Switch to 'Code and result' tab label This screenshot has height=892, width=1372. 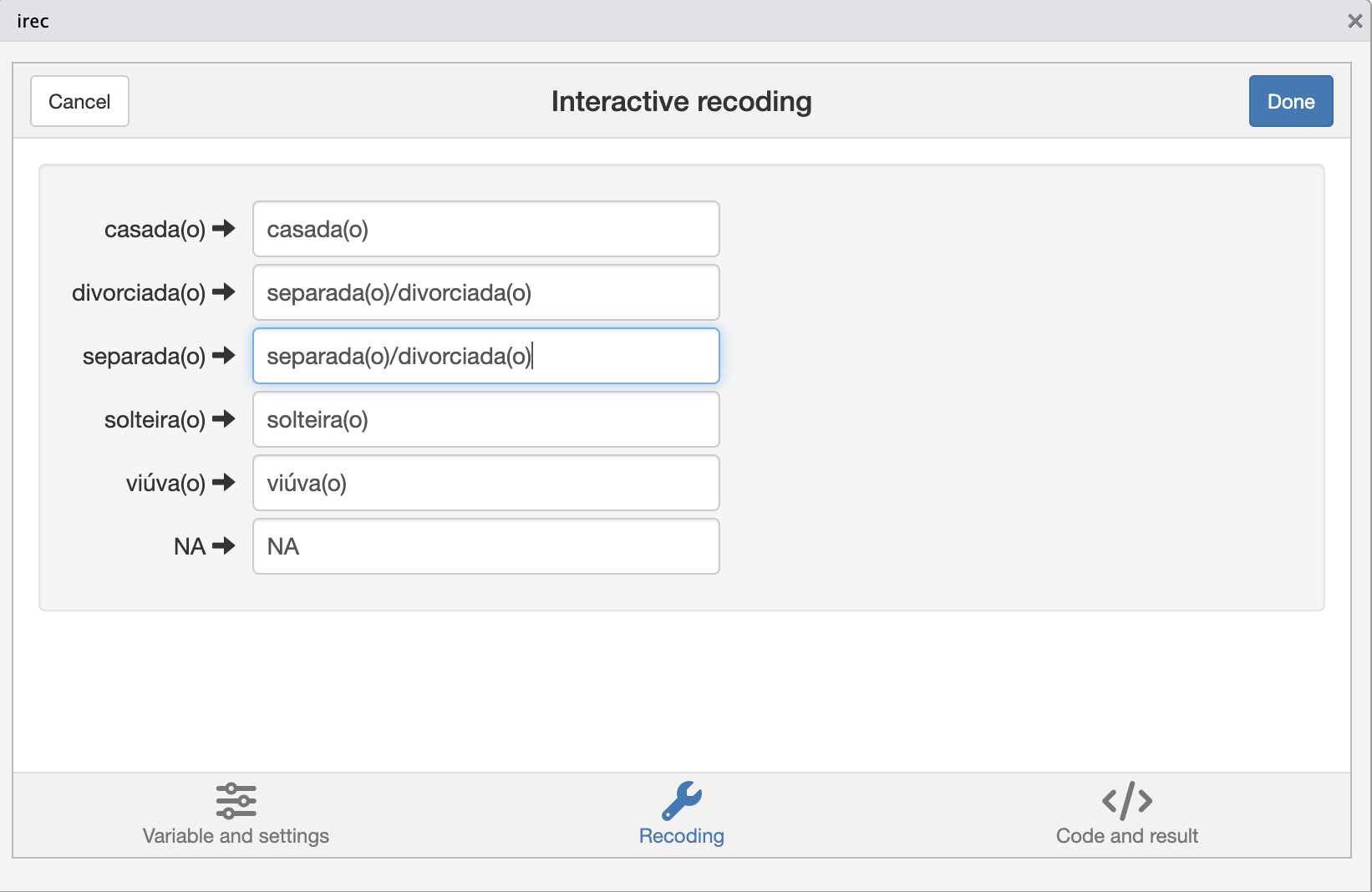tap(1126, 836)
